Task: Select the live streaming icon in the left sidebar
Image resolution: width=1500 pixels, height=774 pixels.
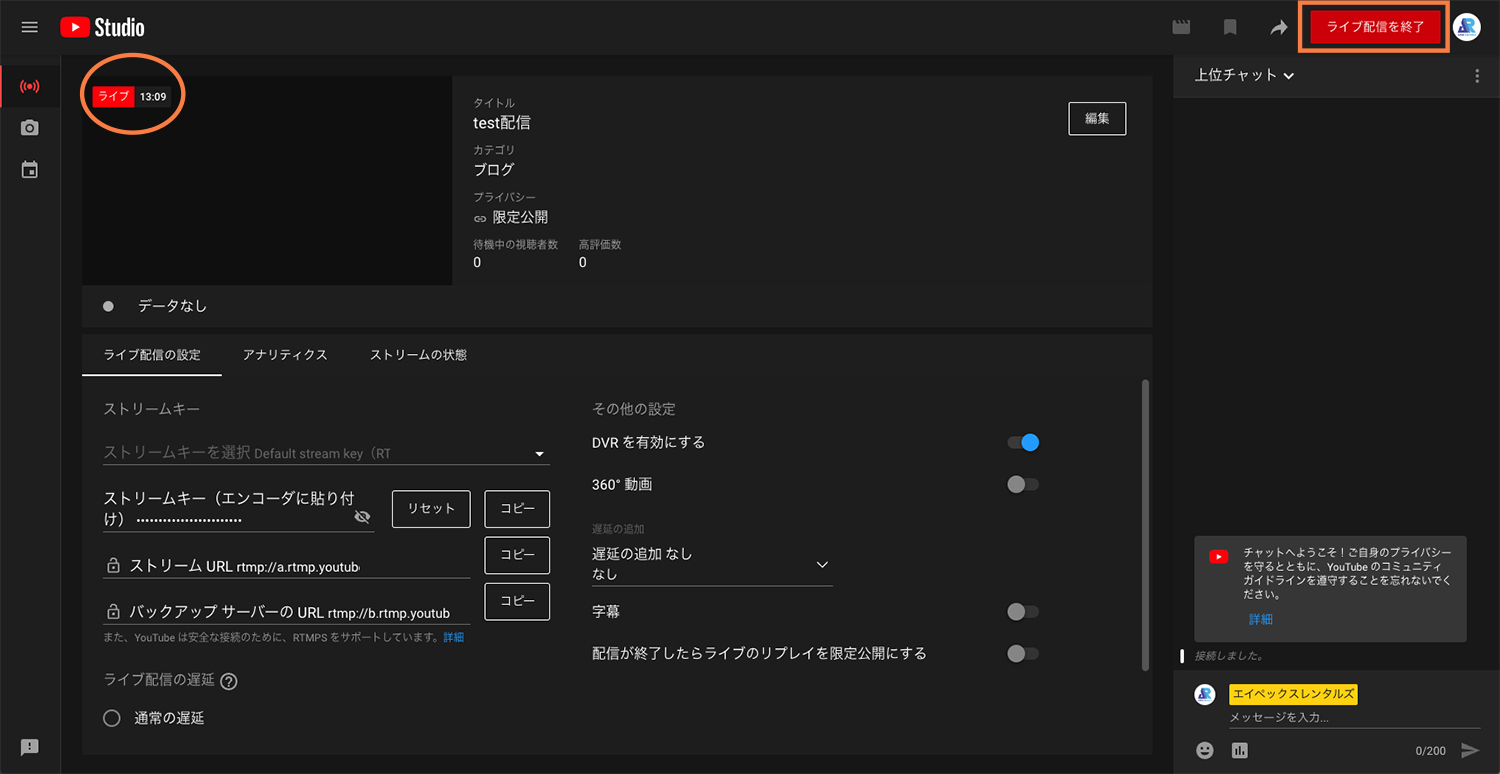Action: tap(29, 86)
